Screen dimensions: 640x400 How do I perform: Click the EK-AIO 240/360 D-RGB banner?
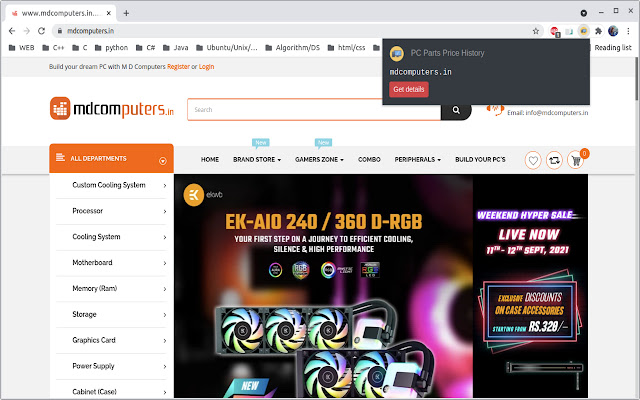tap(323, 286)
